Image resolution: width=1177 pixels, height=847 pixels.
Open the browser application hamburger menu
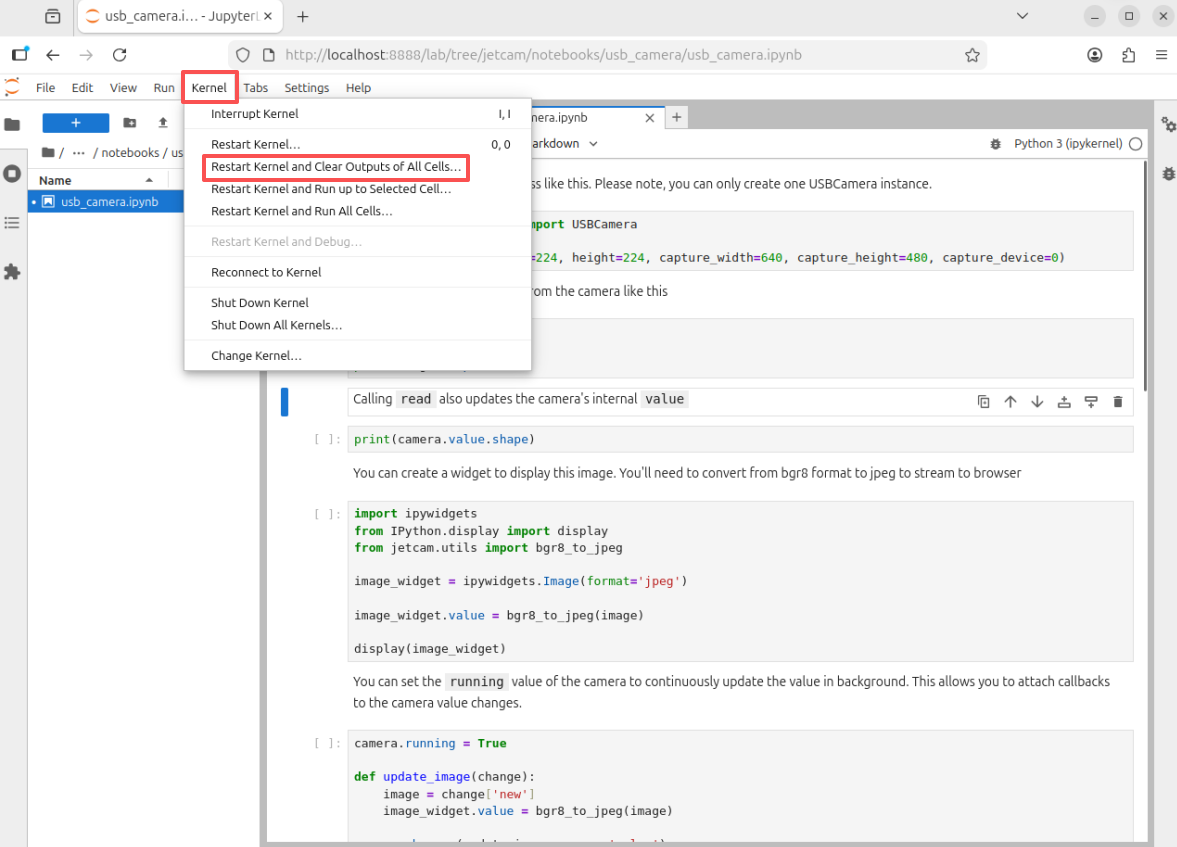tap(1161, 55)
